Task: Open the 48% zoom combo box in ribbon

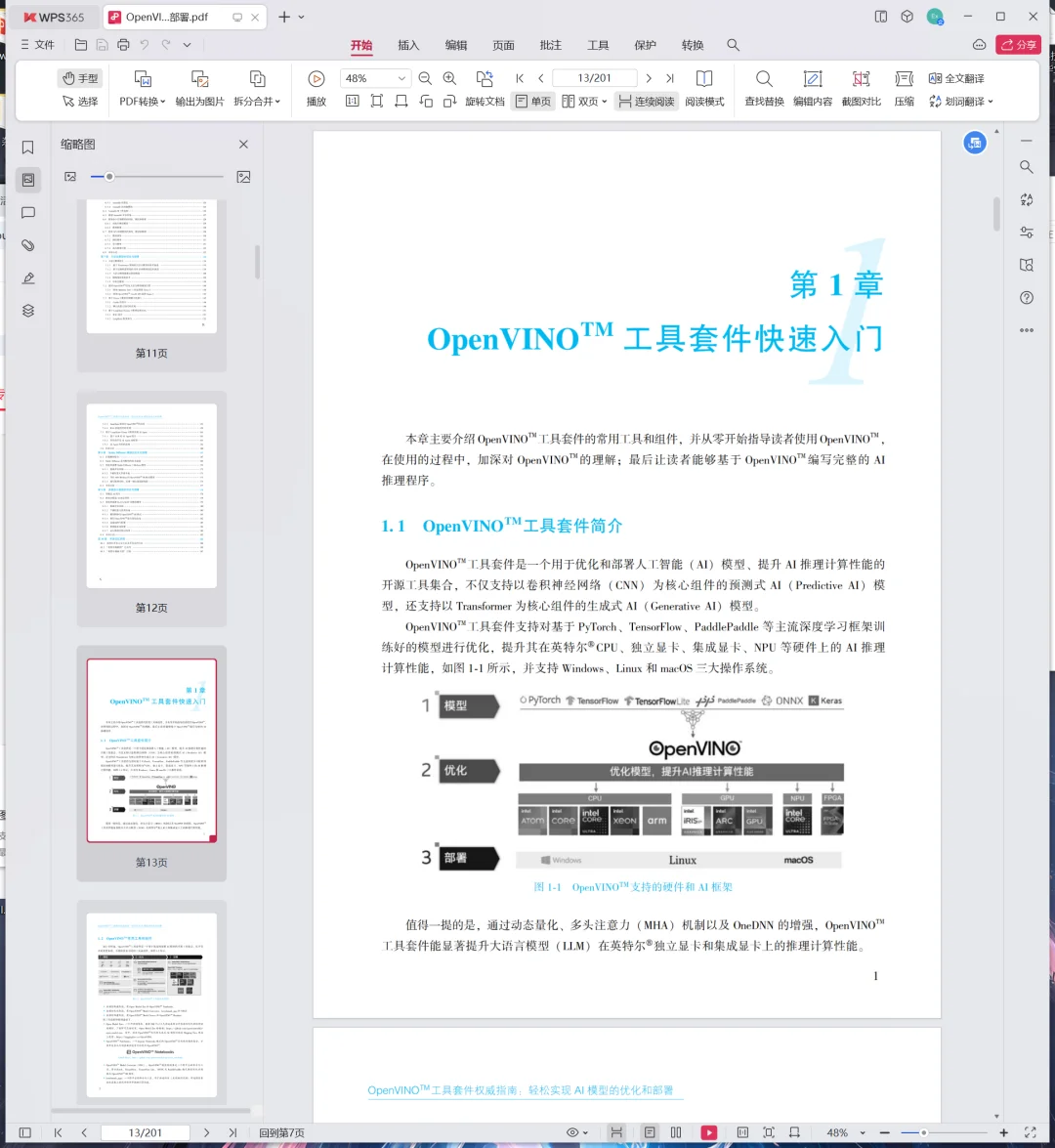Action: pyautogui.click(x=374, y=78)
